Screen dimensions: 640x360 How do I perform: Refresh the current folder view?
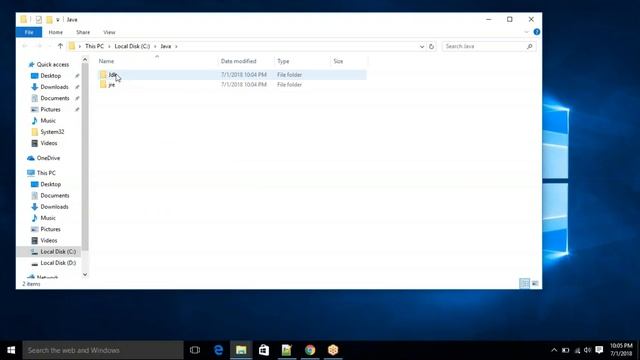[x=431, y=47]
